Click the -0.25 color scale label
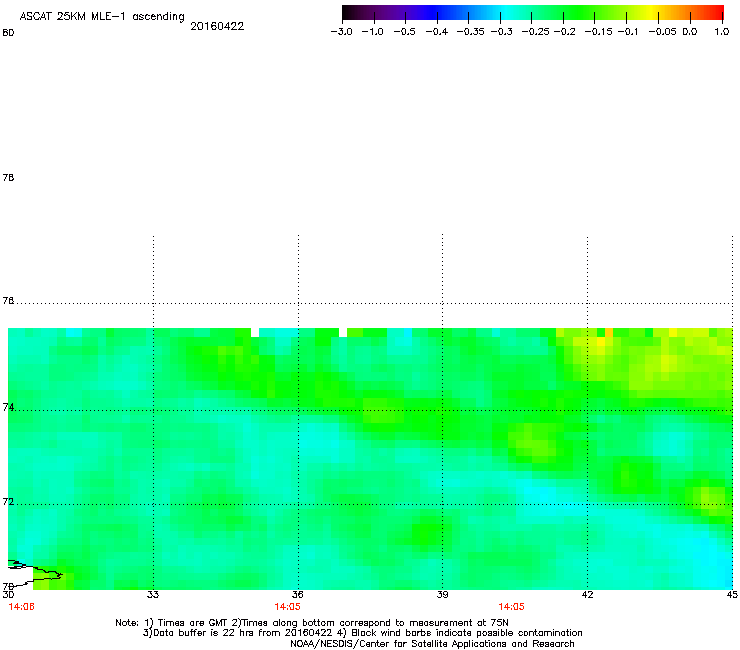Image resolution: width=740 pixels, height=650 pixels. click(535, 32)
